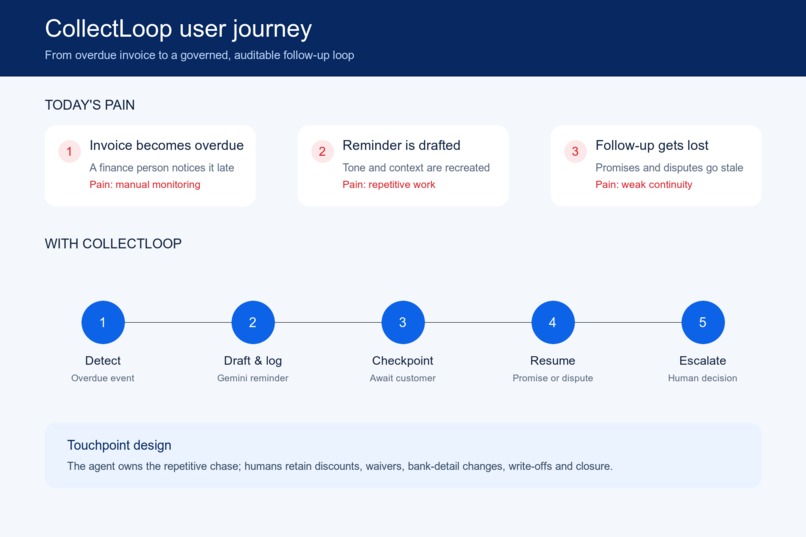Screen dimensions: 806x537
Task: Select the blue step 3 Checkpoint circle
Action: (403, 322)
